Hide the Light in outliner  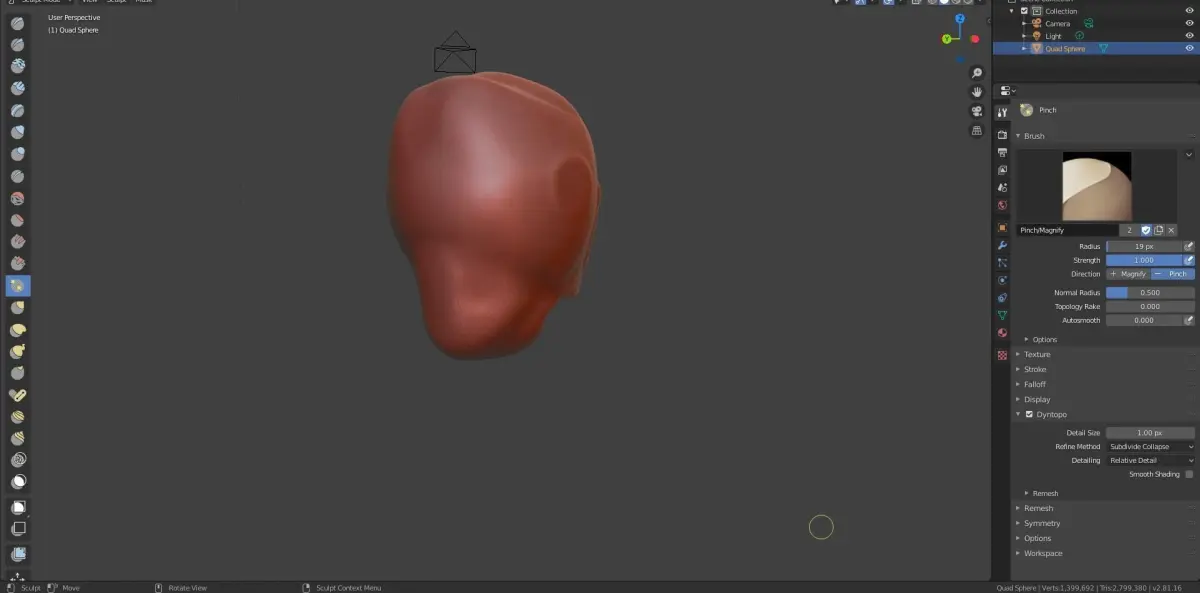[1190, 36]
